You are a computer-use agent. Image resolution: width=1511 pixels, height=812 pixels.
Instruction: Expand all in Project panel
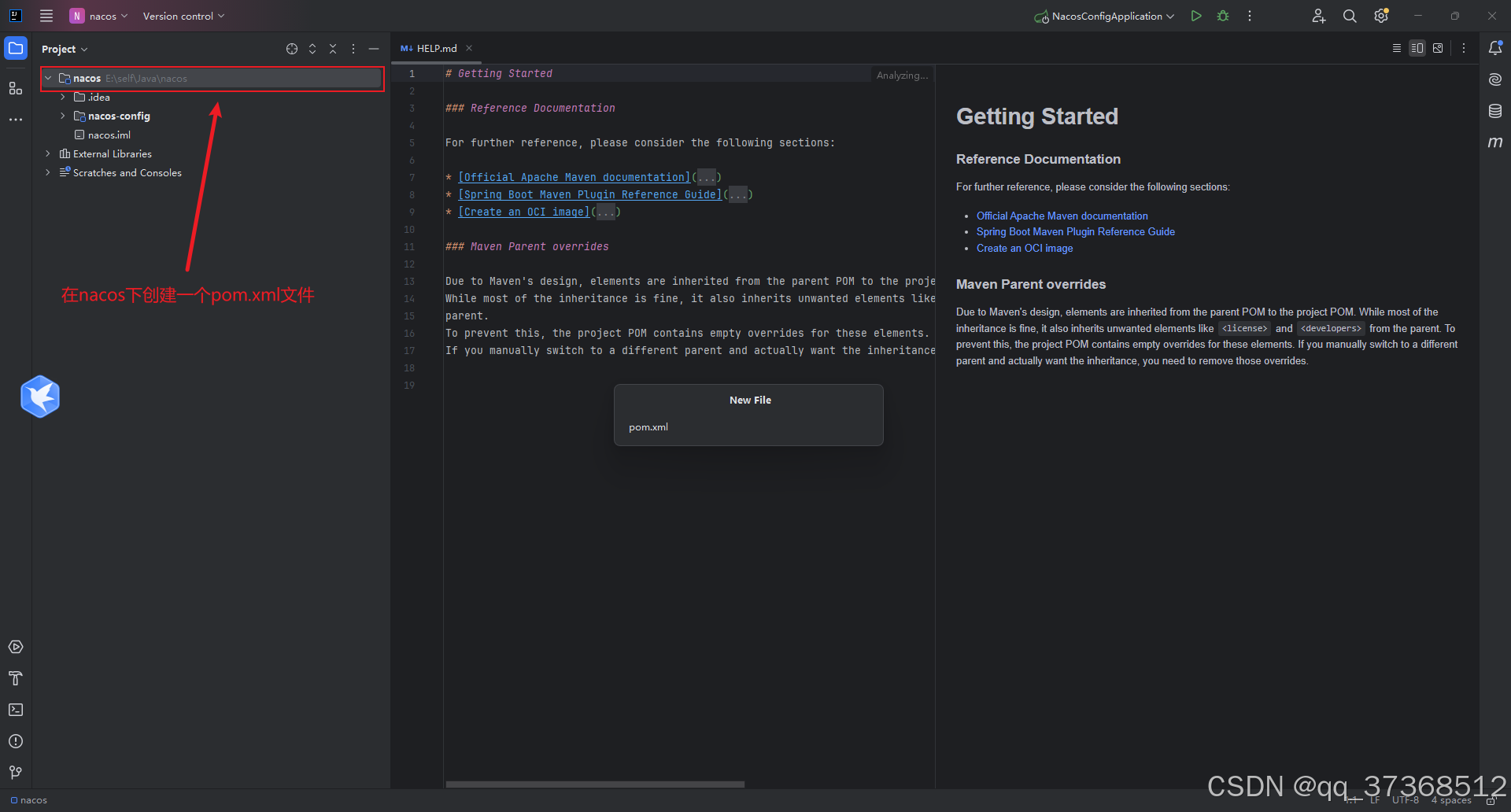[x=312, y=49]
